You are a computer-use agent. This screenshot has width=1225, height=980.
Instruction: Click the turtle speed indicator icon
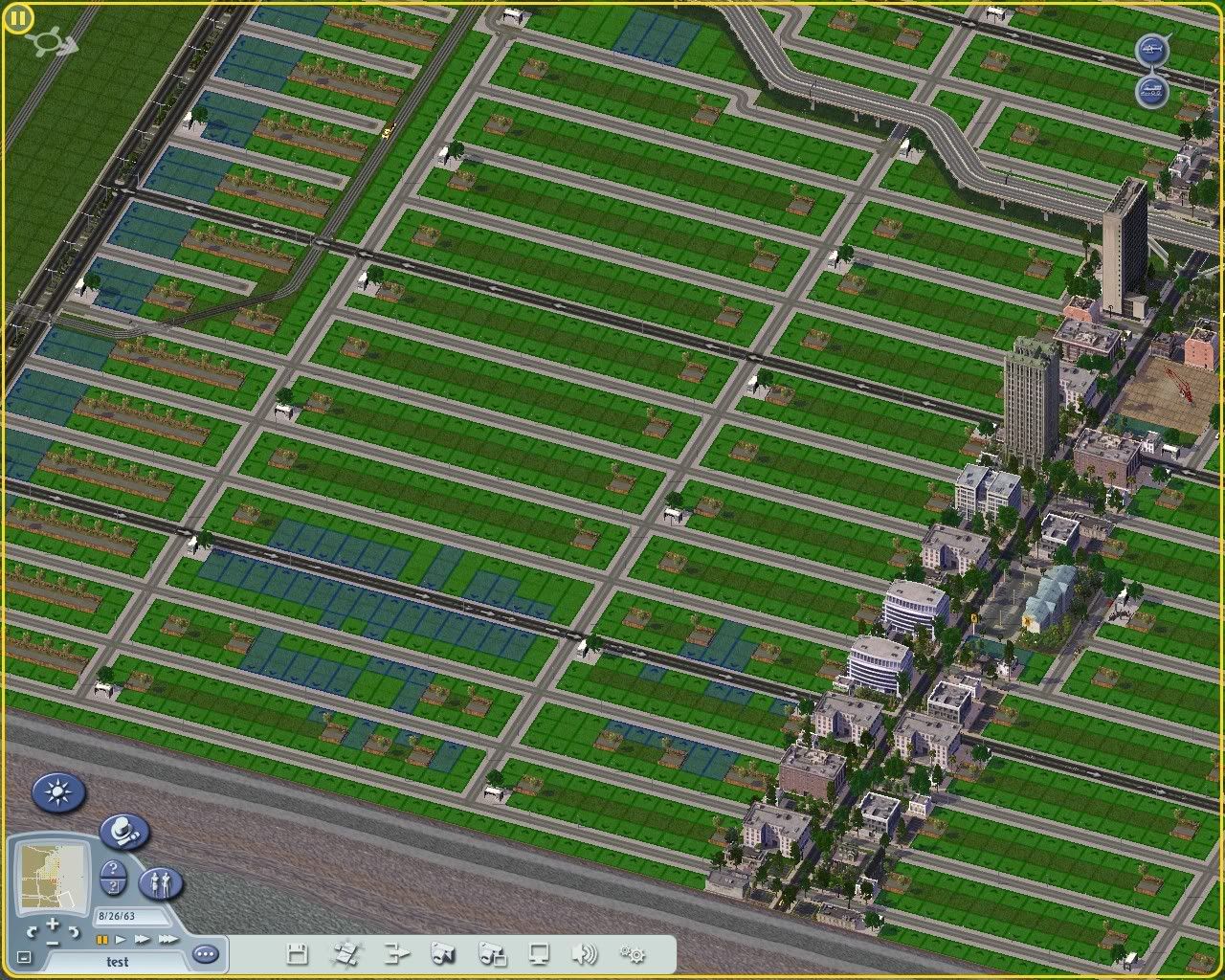pyautogui.click(x=50, y=42)
